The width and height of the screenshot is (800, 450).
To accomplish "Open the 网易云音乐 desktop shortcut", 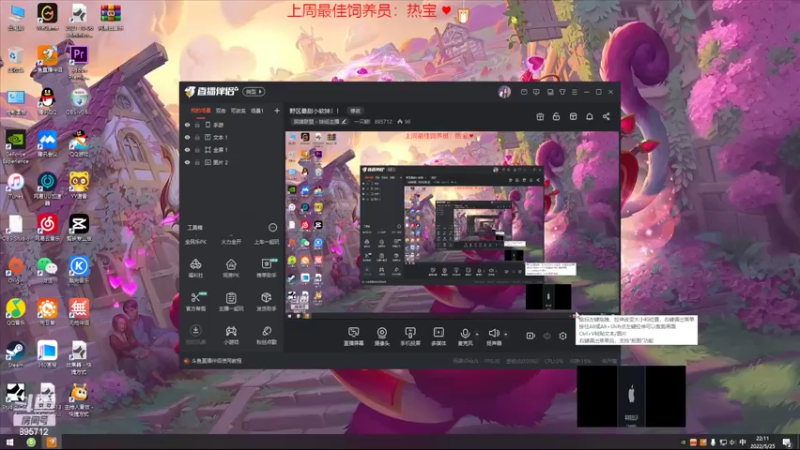I will click(47, 228).
